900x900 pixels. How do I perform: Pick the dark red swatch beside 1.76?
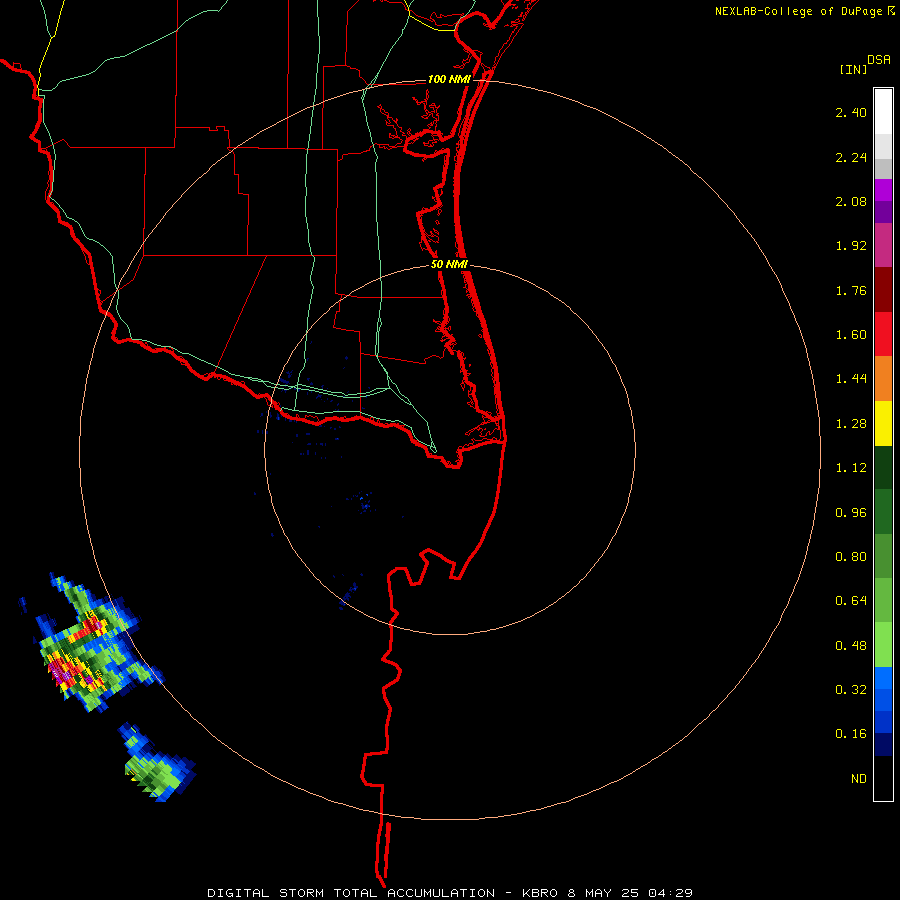click(x=883, y=290)
